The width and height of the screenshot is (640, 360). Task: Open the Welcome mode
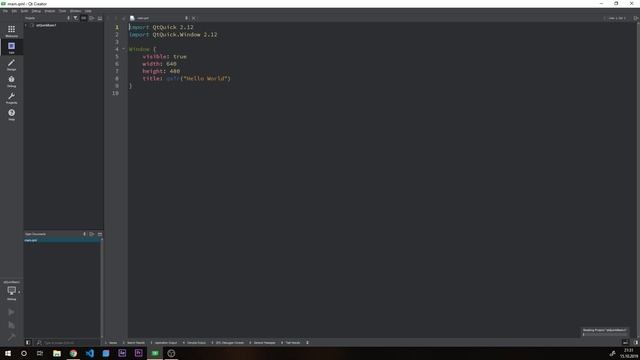pos(11,31)
